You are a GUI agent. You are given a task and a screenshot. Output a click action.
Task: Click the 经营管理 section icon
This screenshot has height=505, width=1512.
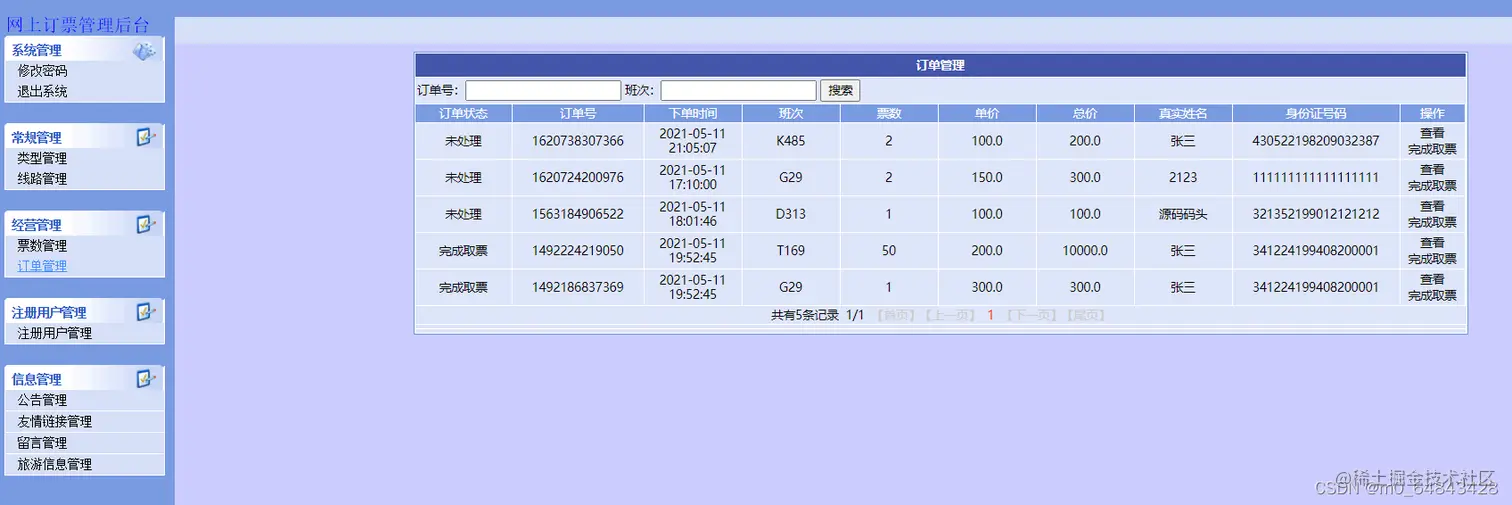(146, 224)
